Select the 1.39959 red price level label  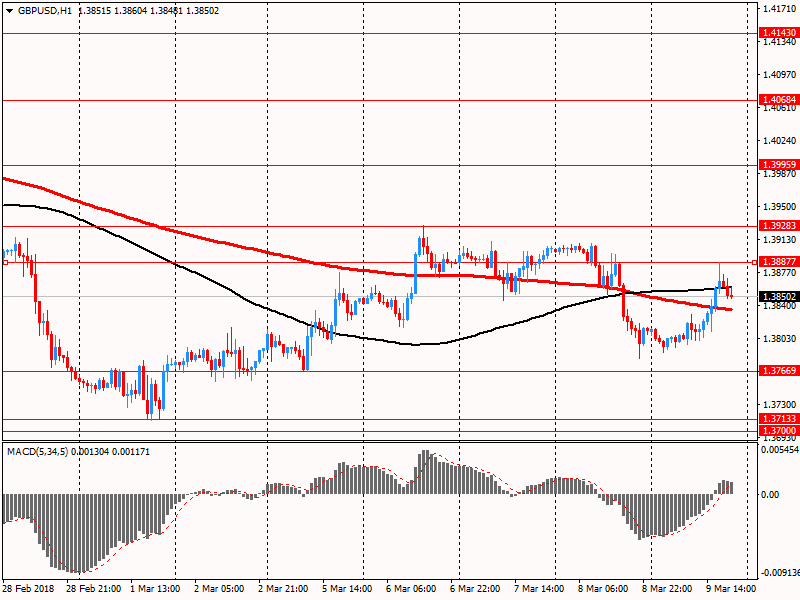click(x=779, y=164)
